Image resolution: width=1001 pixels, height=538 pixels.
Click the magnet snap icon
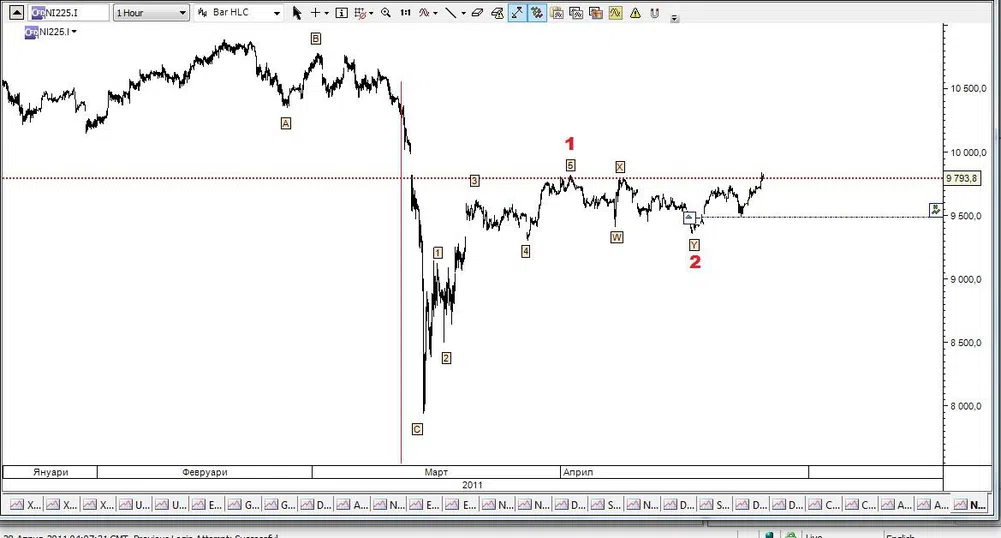656,13
